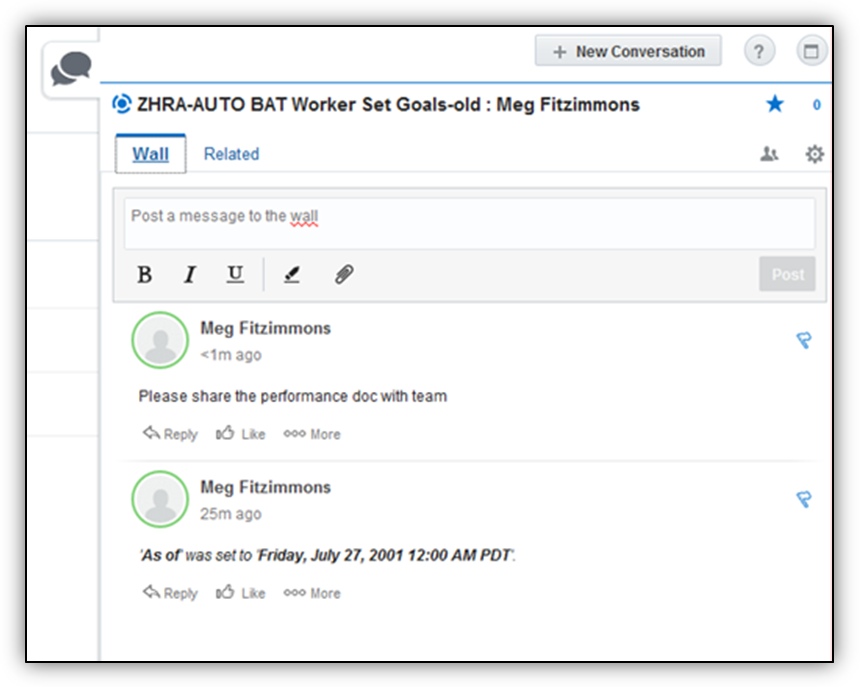Image resolution: width=860 pixels, height=687 pixels.
Task: Click the flag icon on 25m ago message
Action: [803, 499]
